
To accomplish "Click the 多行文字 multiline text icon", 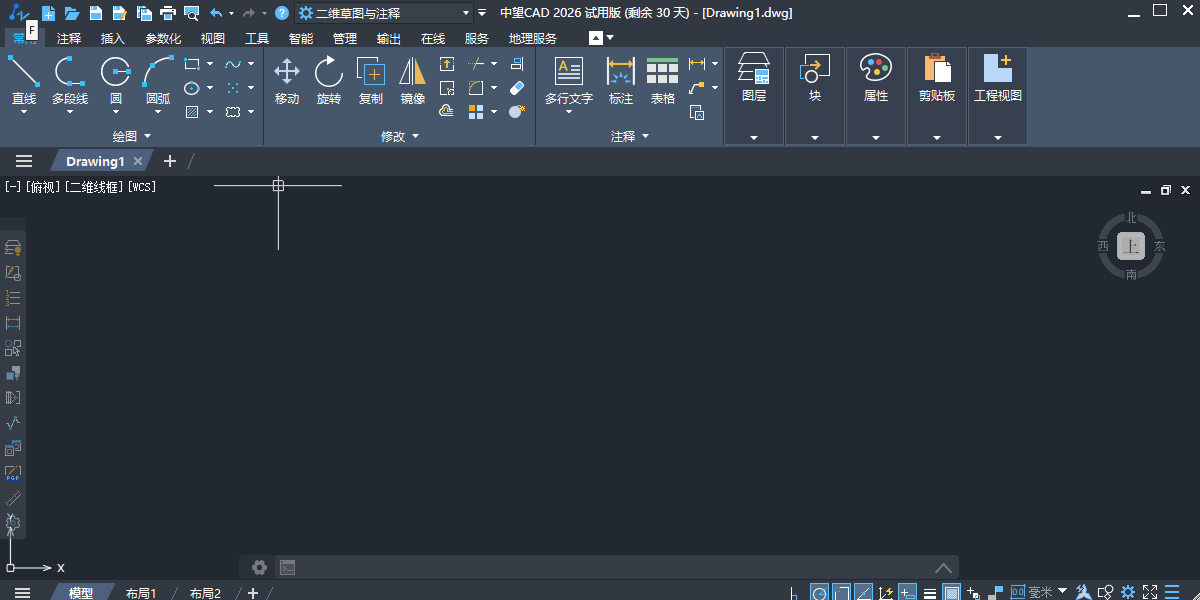I will click(x=568, y=72).
